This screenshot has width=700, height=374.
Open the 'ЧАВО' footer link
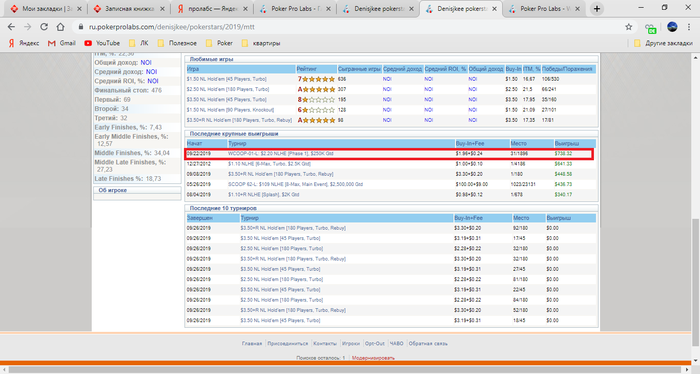coord(396,344)
